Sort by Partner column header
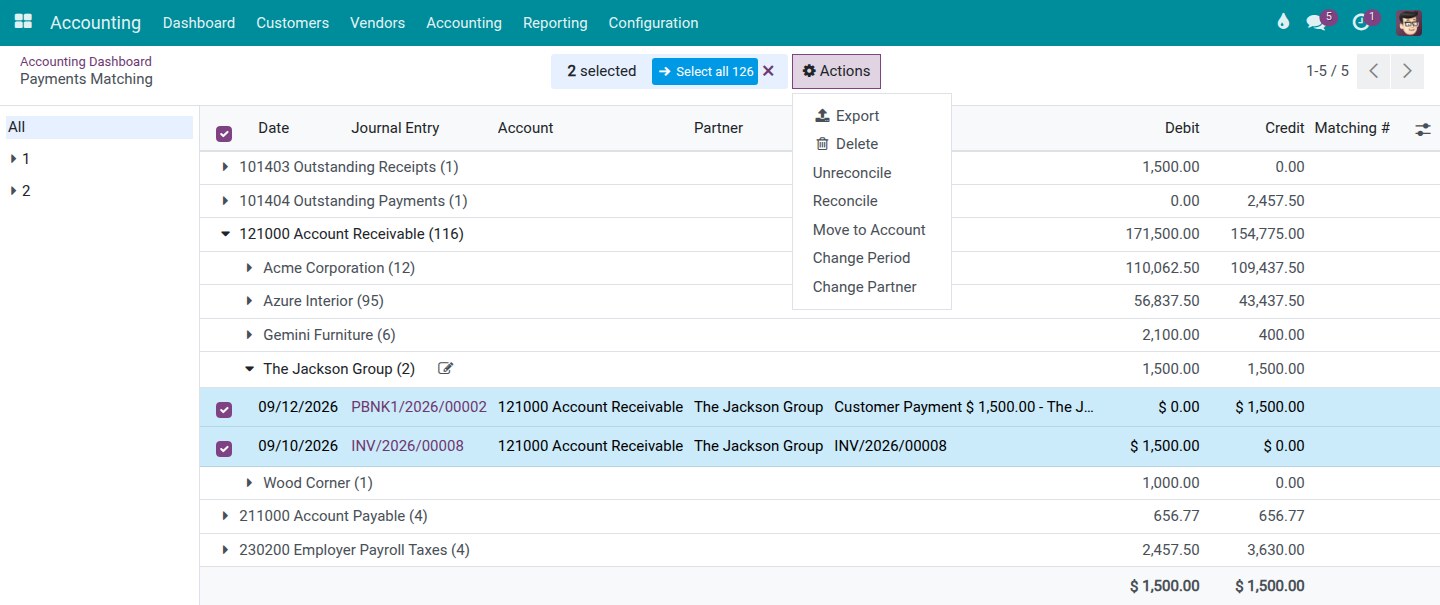This screenshot has height=605, width=1440. pyautogui.click(x=718, y=128)
